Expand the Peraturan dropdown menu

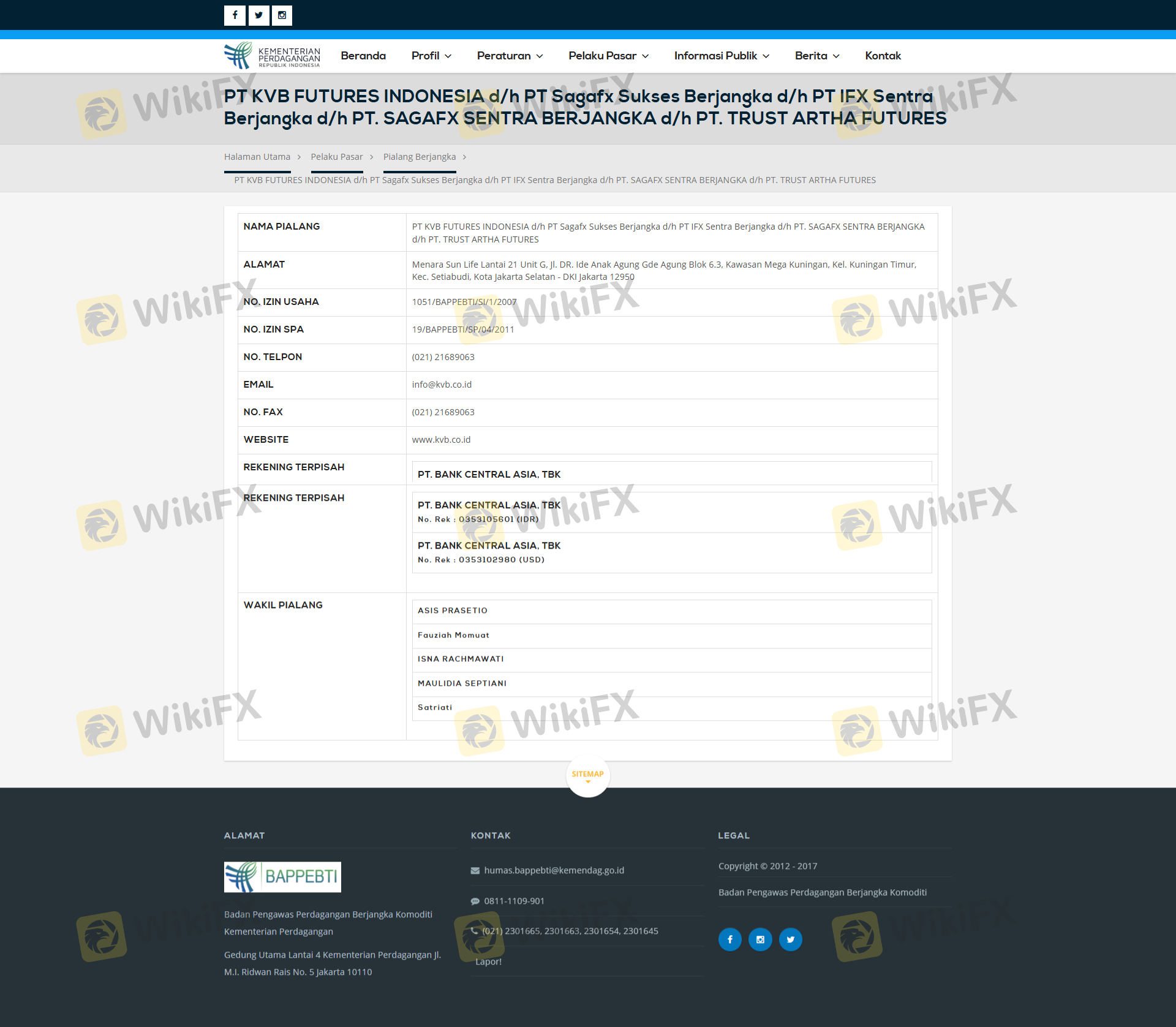click(x=510, y=56)
